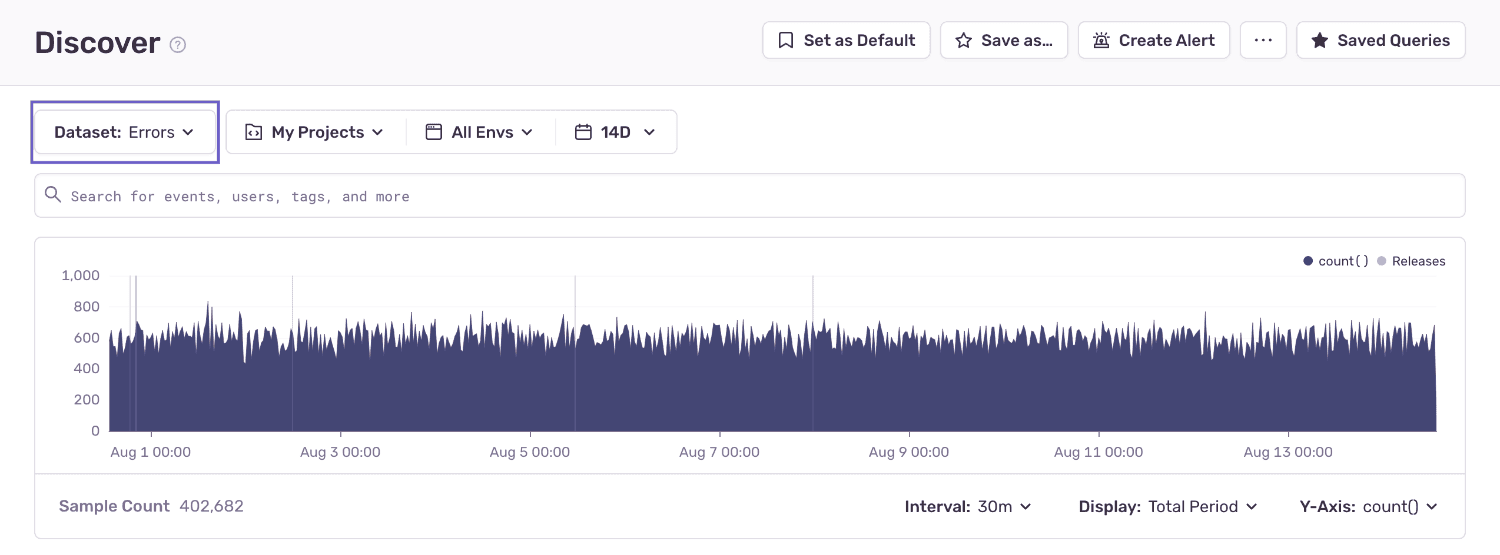Screen dimensions: 1500x555
Task: Open the Display Total Period dropdown
Action: tap(1167, 507)
